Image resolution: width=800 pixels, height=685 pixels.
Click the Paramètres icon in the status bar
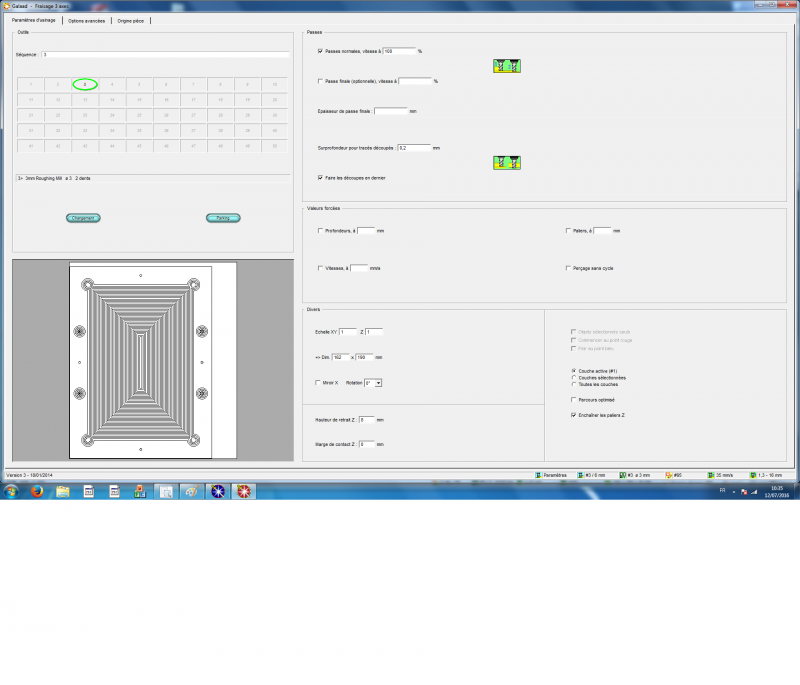539,475
